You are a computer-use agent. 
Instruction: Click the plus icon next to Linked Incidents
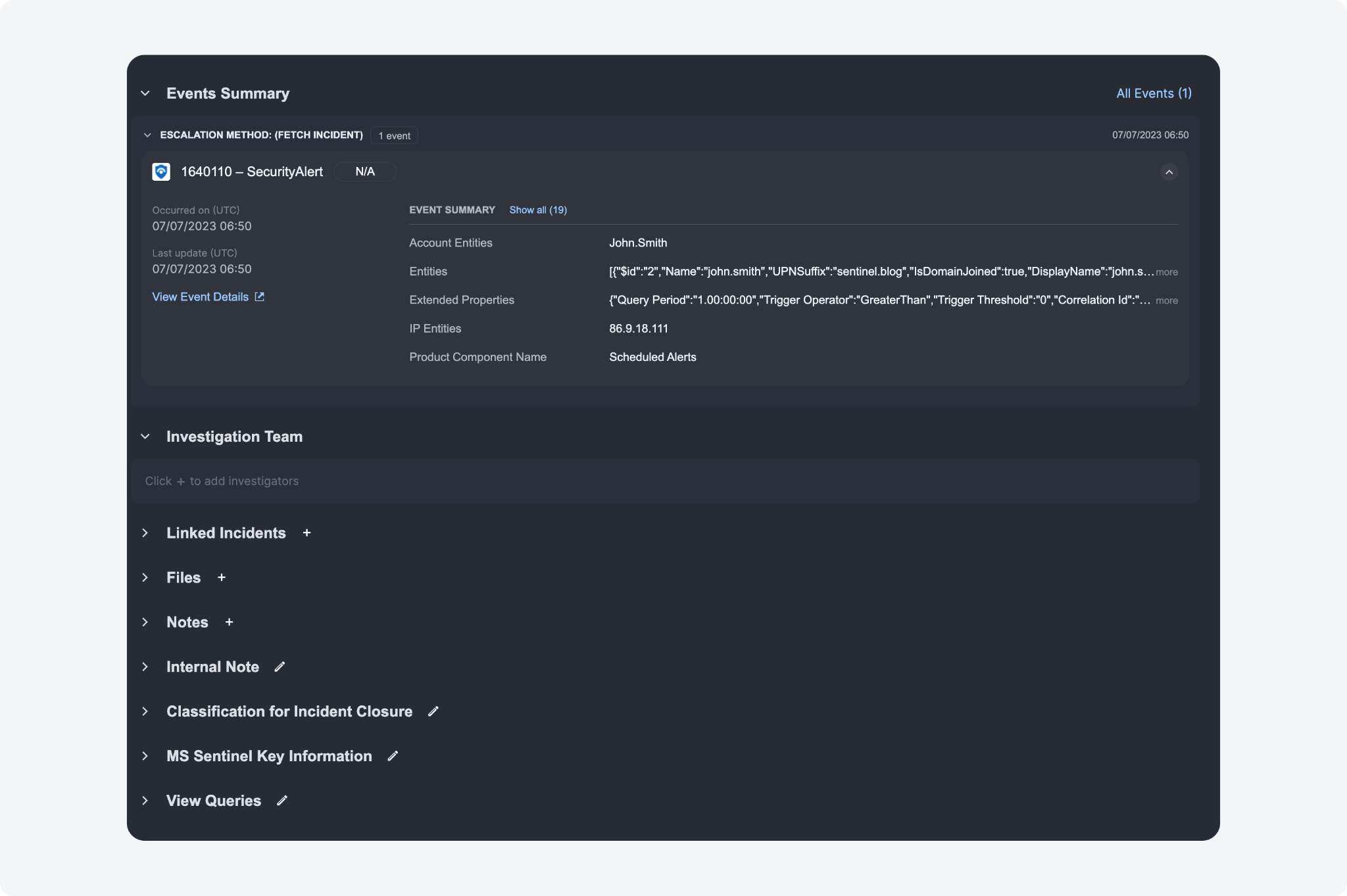(306, 533)
